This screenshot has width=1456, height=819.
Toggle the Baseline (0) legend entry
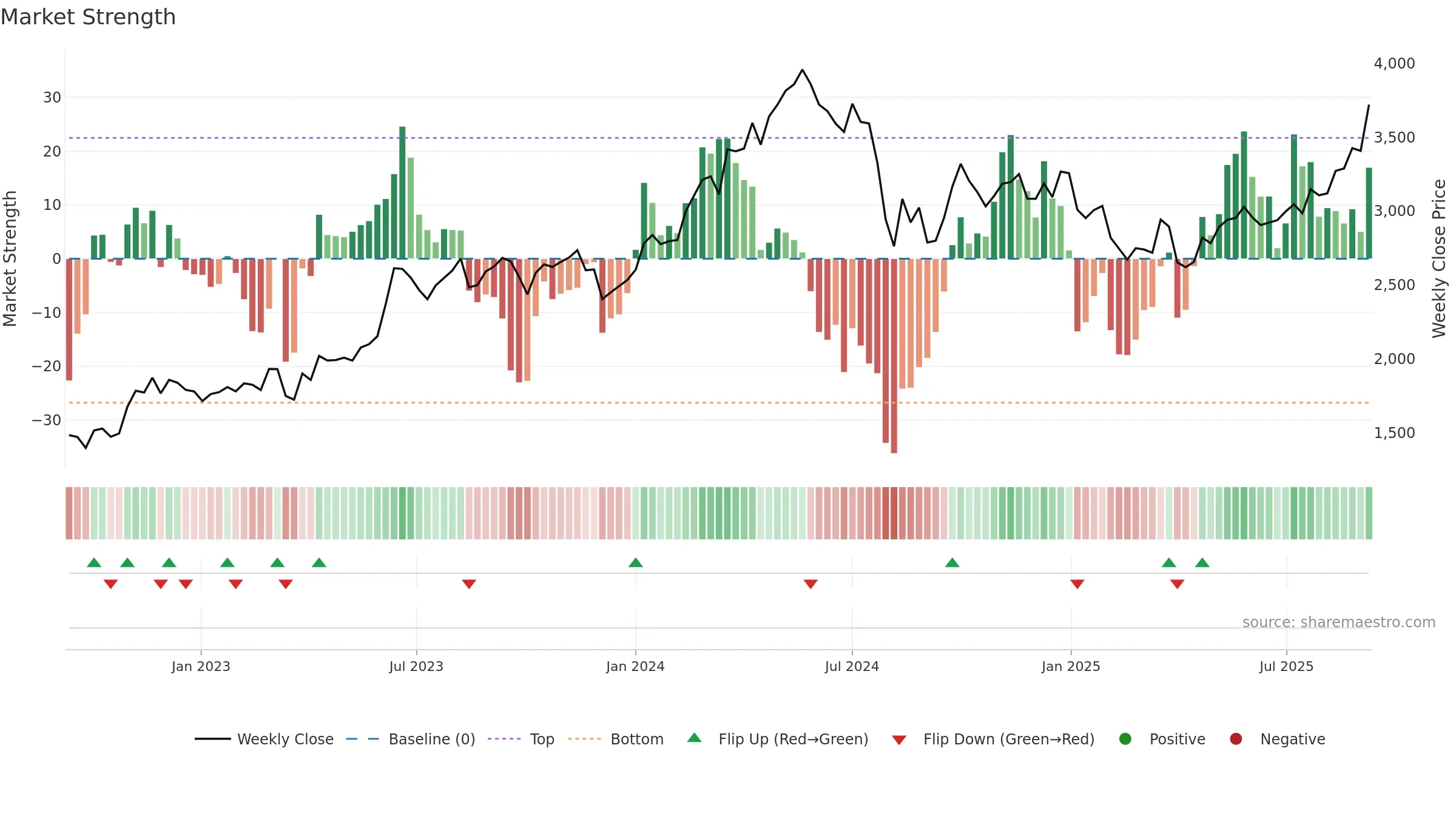pos(411,739)
